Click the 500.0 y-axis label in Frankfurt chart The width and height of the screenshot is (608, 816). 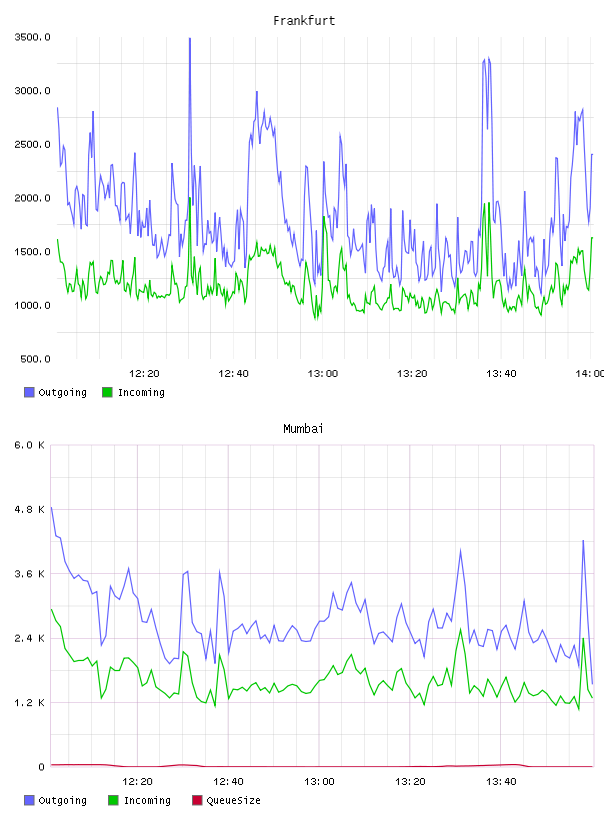coord(35,359)
